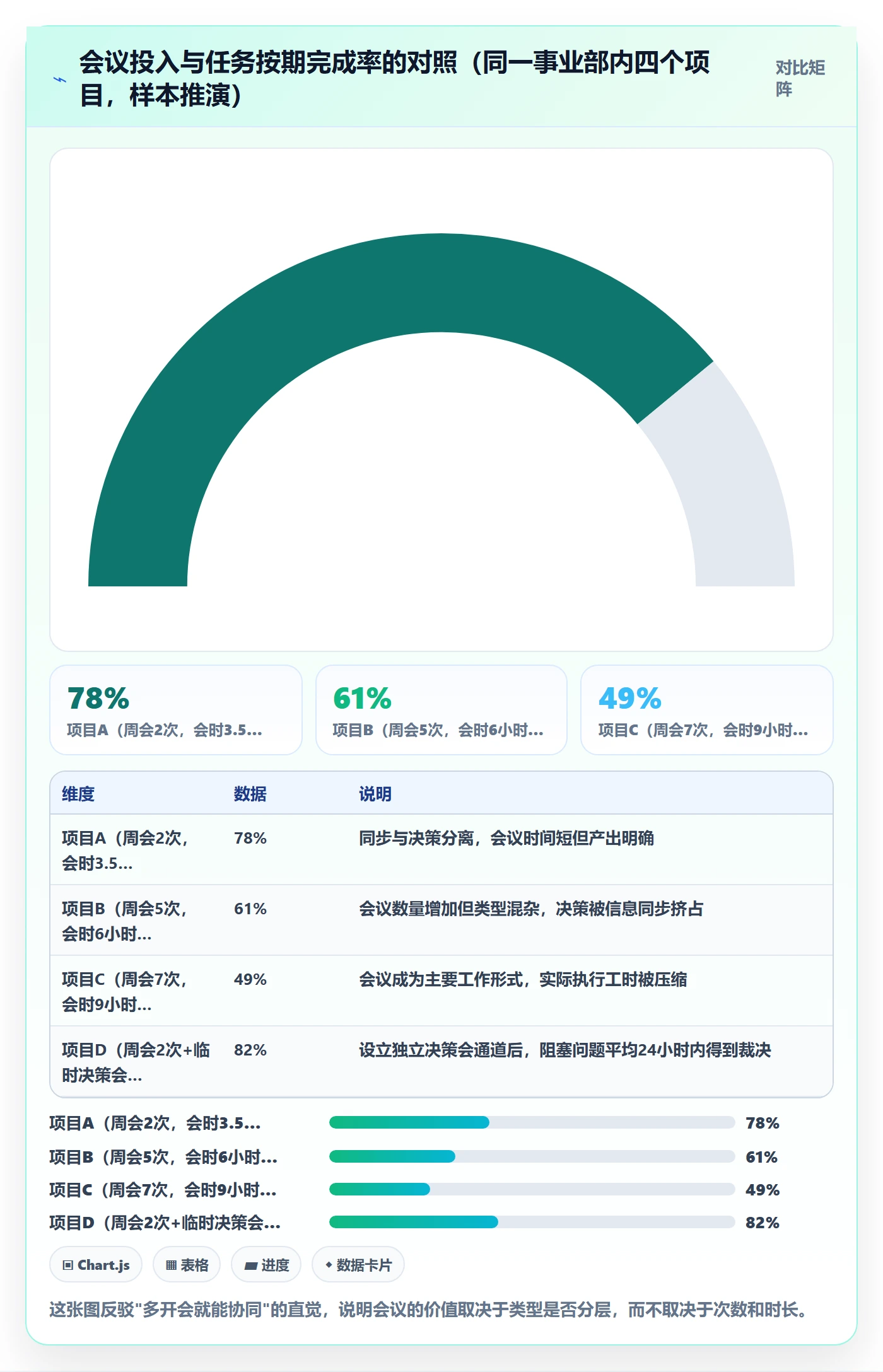Select the 项目A row name cell in table

[136, 850]
